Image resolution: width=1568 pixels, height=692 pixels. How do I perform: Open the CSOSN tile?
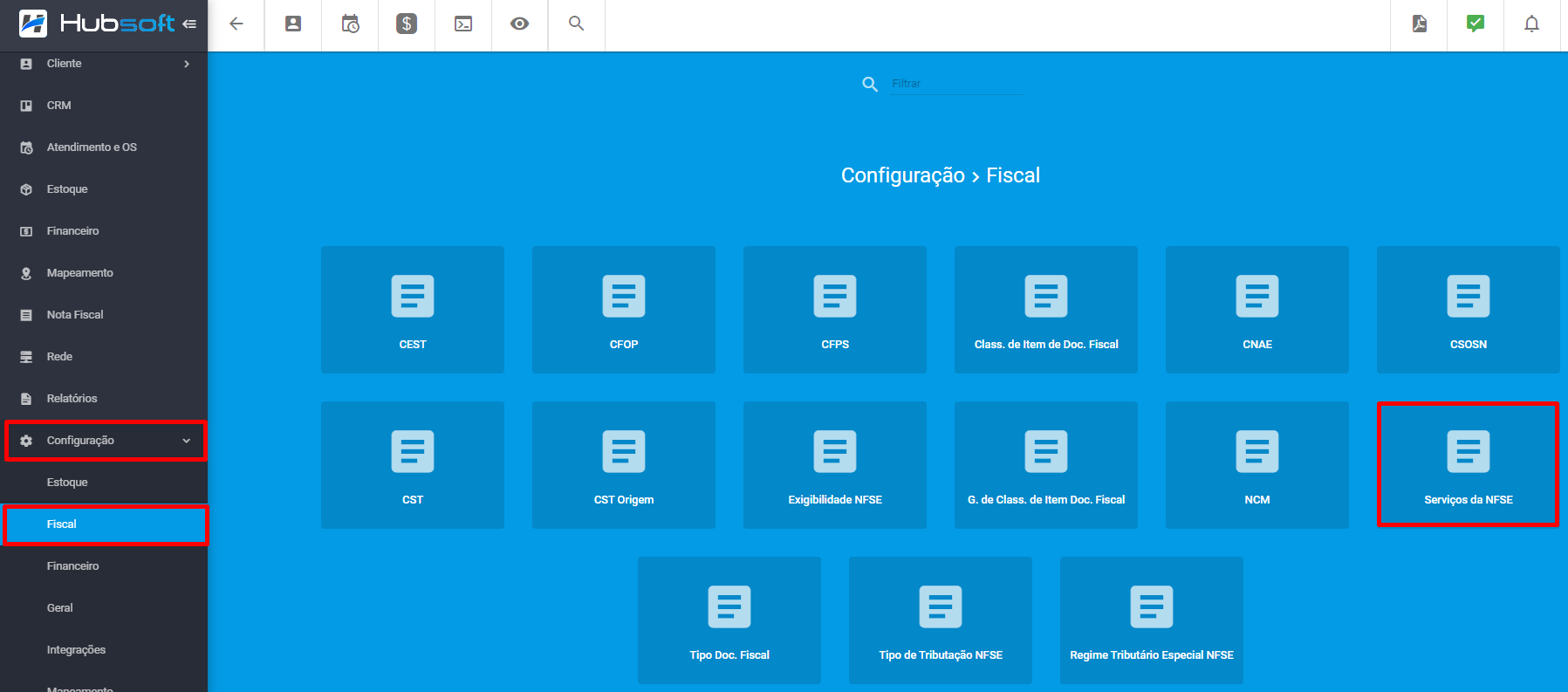(x=1469, y=310)
